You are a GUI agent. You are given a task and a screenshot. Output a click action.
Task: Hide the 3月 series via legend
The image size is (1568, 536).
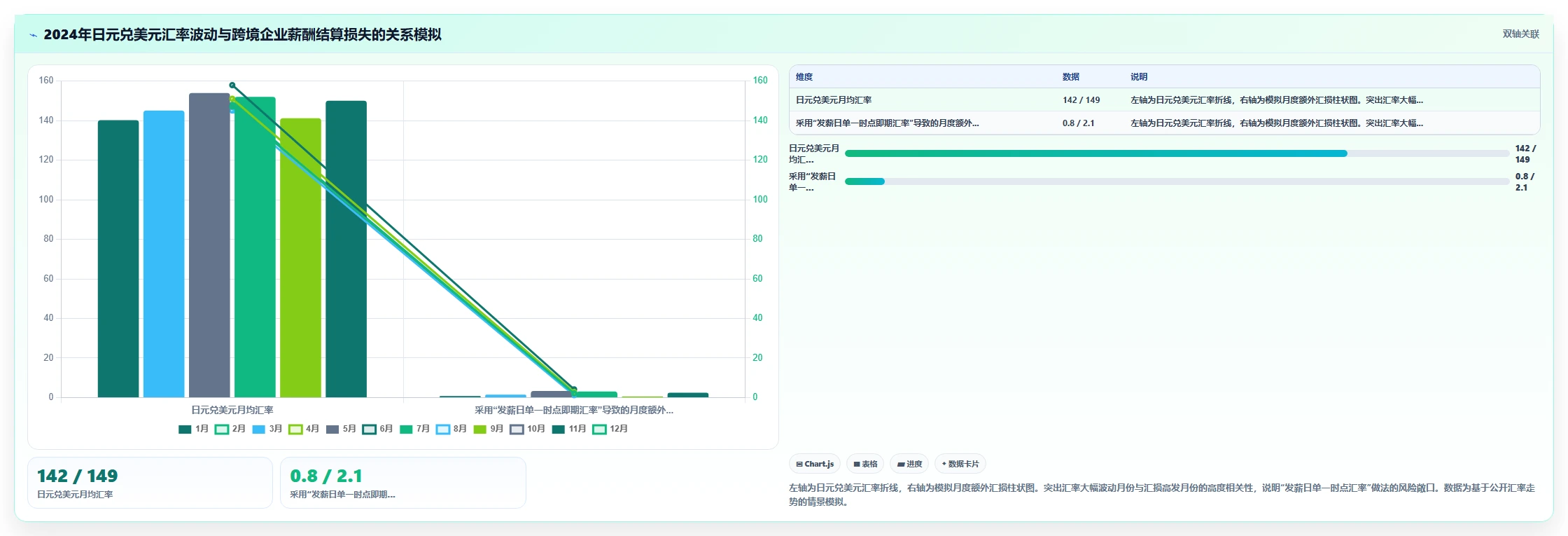coord(267,430)
